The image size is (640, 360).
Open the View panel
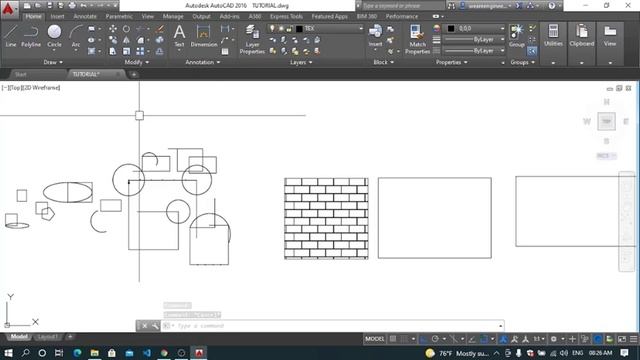(610, 36)
